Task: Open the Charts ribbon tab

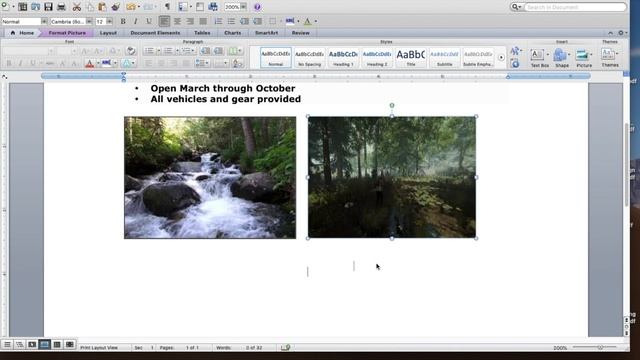Action: (233, 33)
